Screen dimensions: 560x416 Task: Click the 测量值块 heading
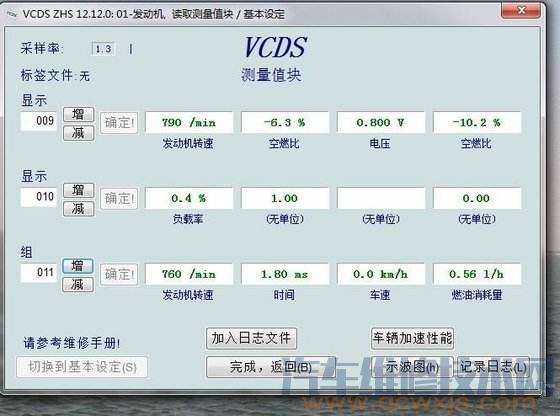271,75
